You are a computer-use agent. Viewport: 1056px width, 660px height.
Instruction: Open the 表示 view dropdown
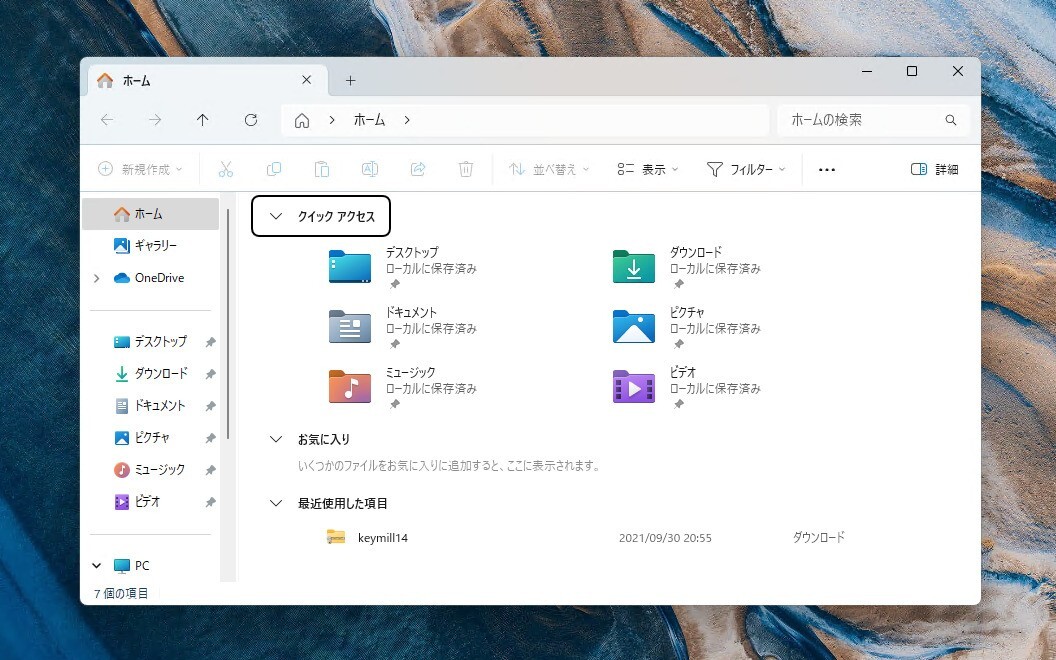click(648, 169)
